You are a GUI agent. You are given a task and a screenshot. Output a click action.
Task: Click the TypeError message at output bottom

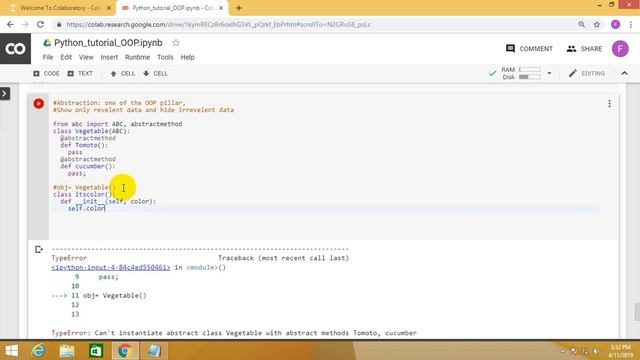click(x=234, y=333)
